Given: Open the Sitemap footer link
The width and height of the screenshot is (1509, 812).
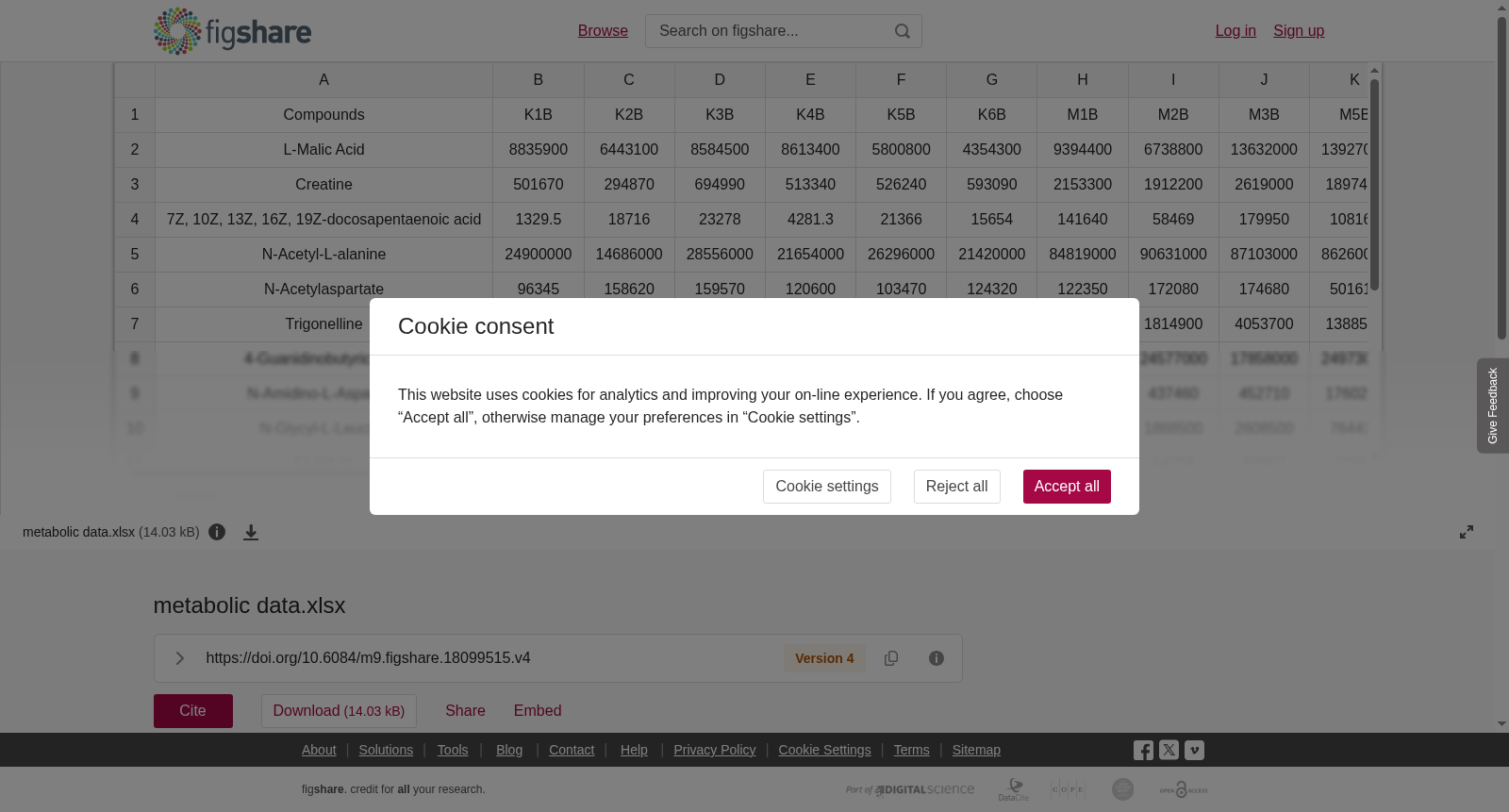Looking at the screenshot, I should click(x=976, y=750).
